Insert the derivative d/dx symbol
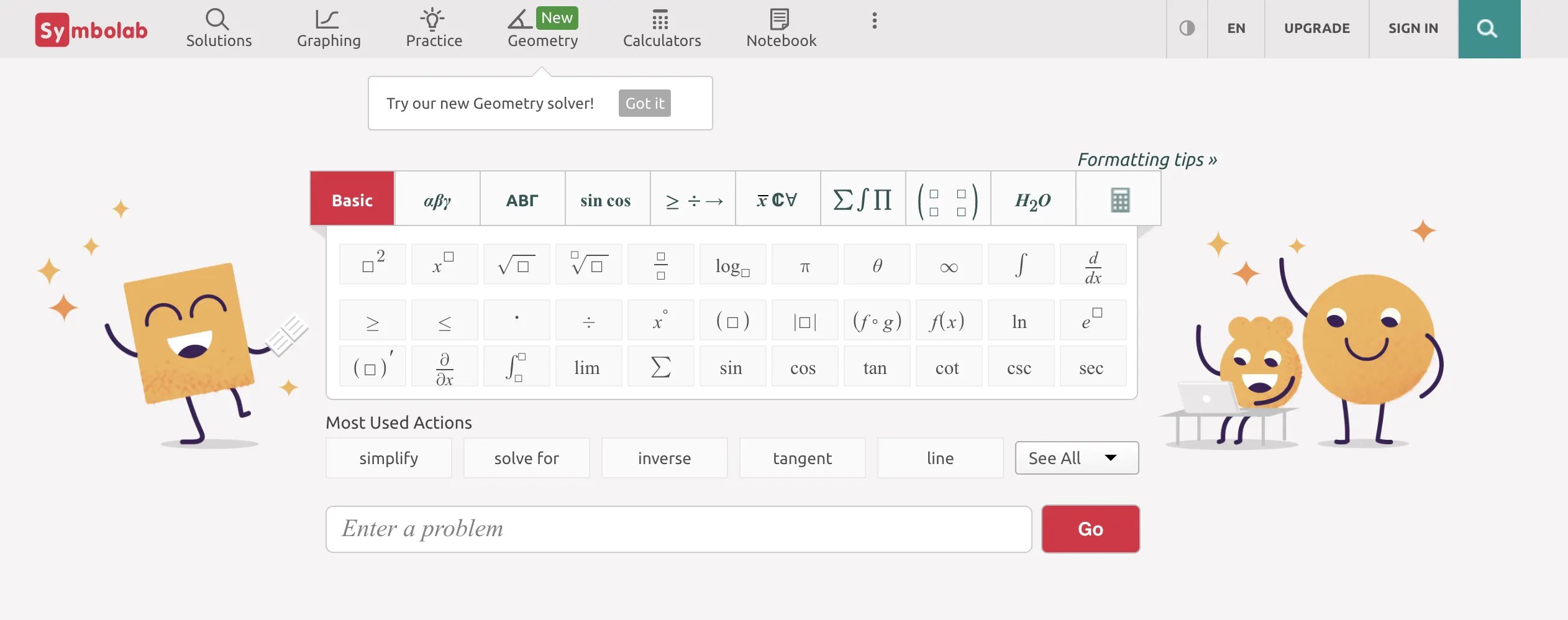Screen dimensions: 1568x620 tap(1092, 264)
